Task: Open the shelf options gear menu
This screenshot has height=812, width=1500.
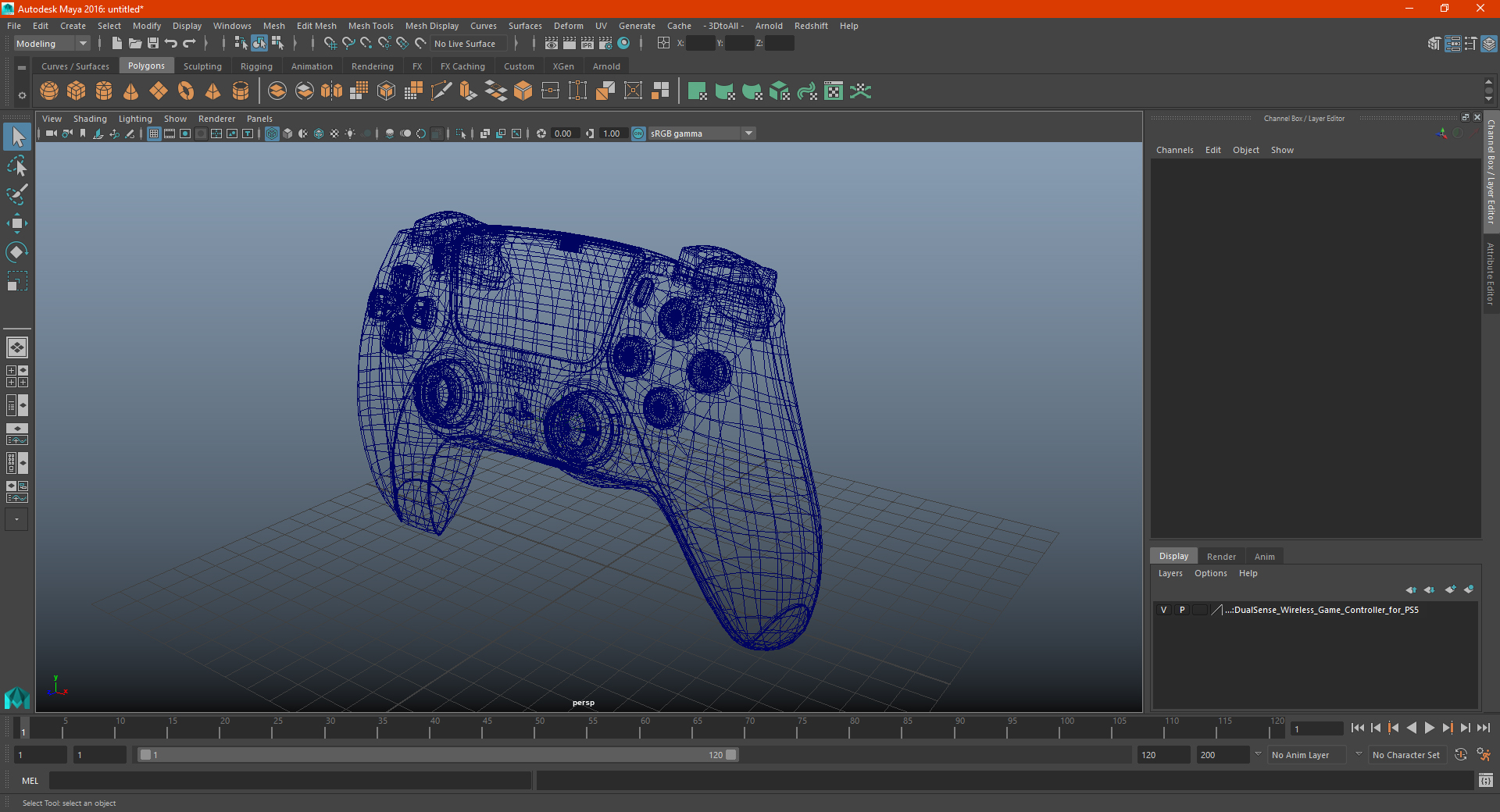Action: pyautogui.click(x=22, y=95)
